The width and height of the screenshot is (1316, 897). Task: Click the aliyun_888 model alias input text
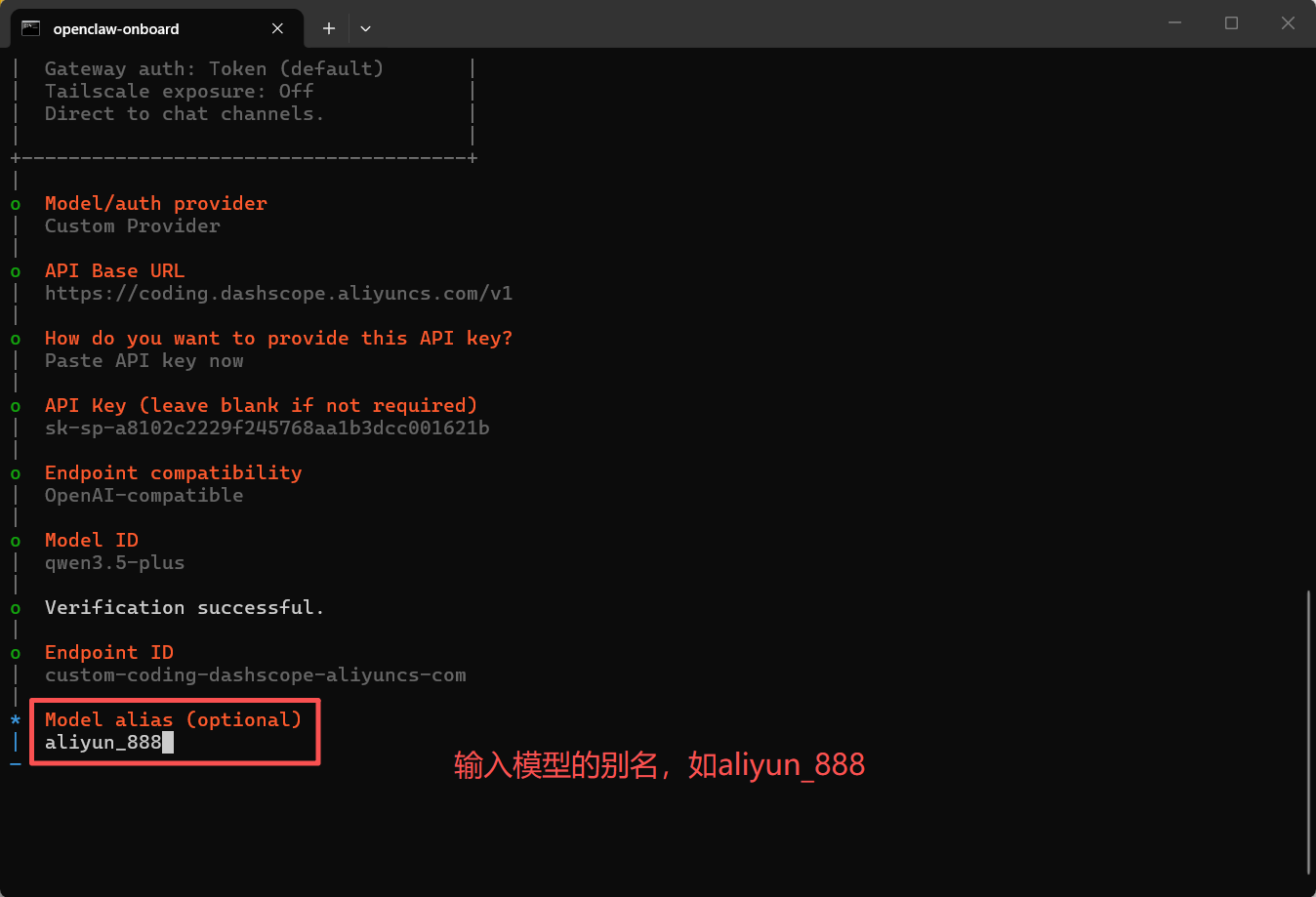[103, 742]
